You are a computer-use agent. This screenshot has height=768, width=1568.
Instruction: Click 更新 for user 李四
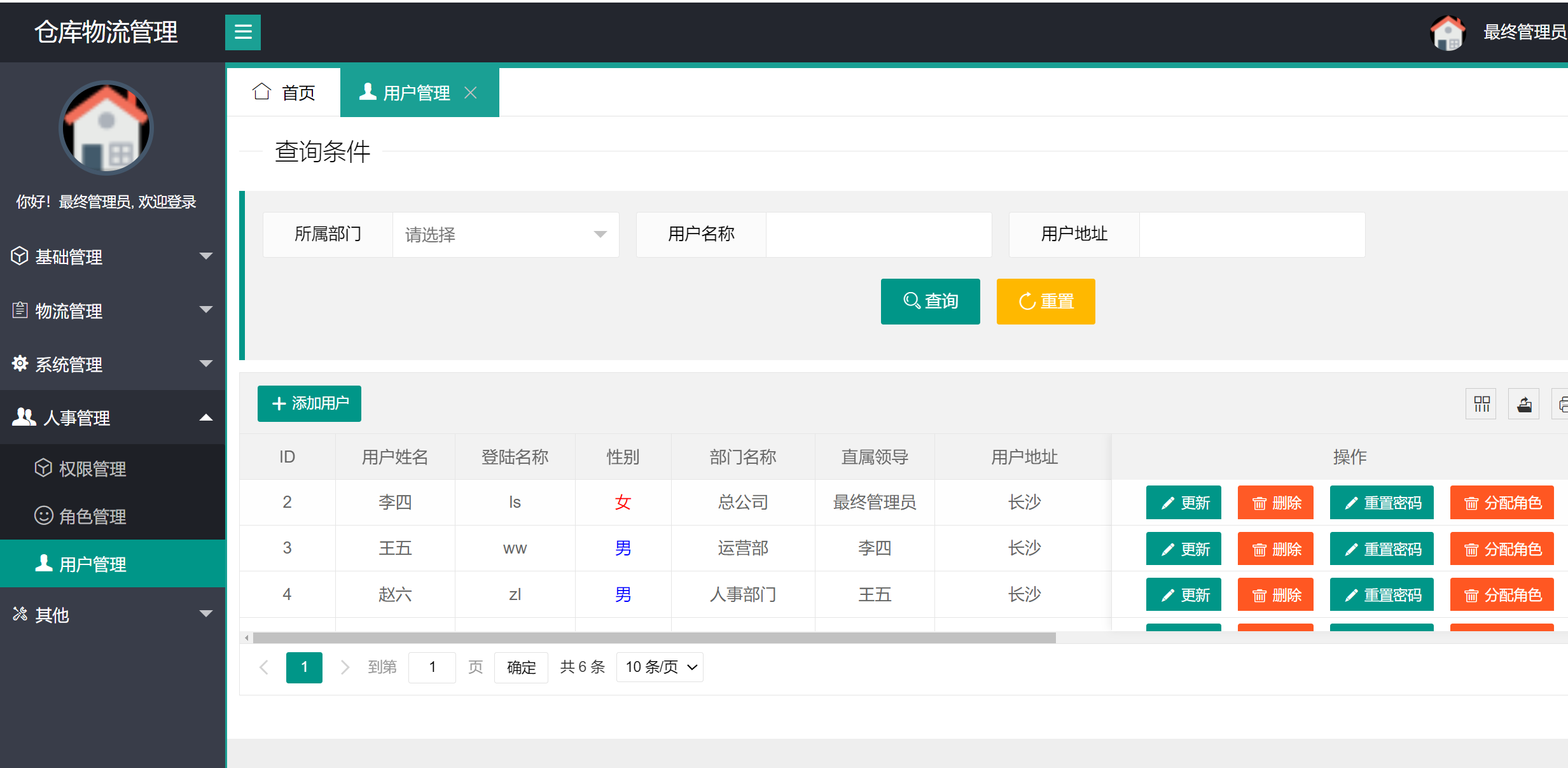click(x=1184, y=503)
